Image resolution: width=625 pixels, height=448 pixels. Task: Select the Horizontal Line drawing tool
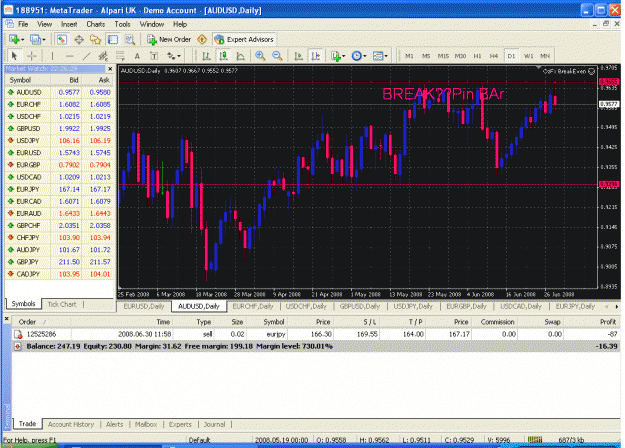point(69,56)
